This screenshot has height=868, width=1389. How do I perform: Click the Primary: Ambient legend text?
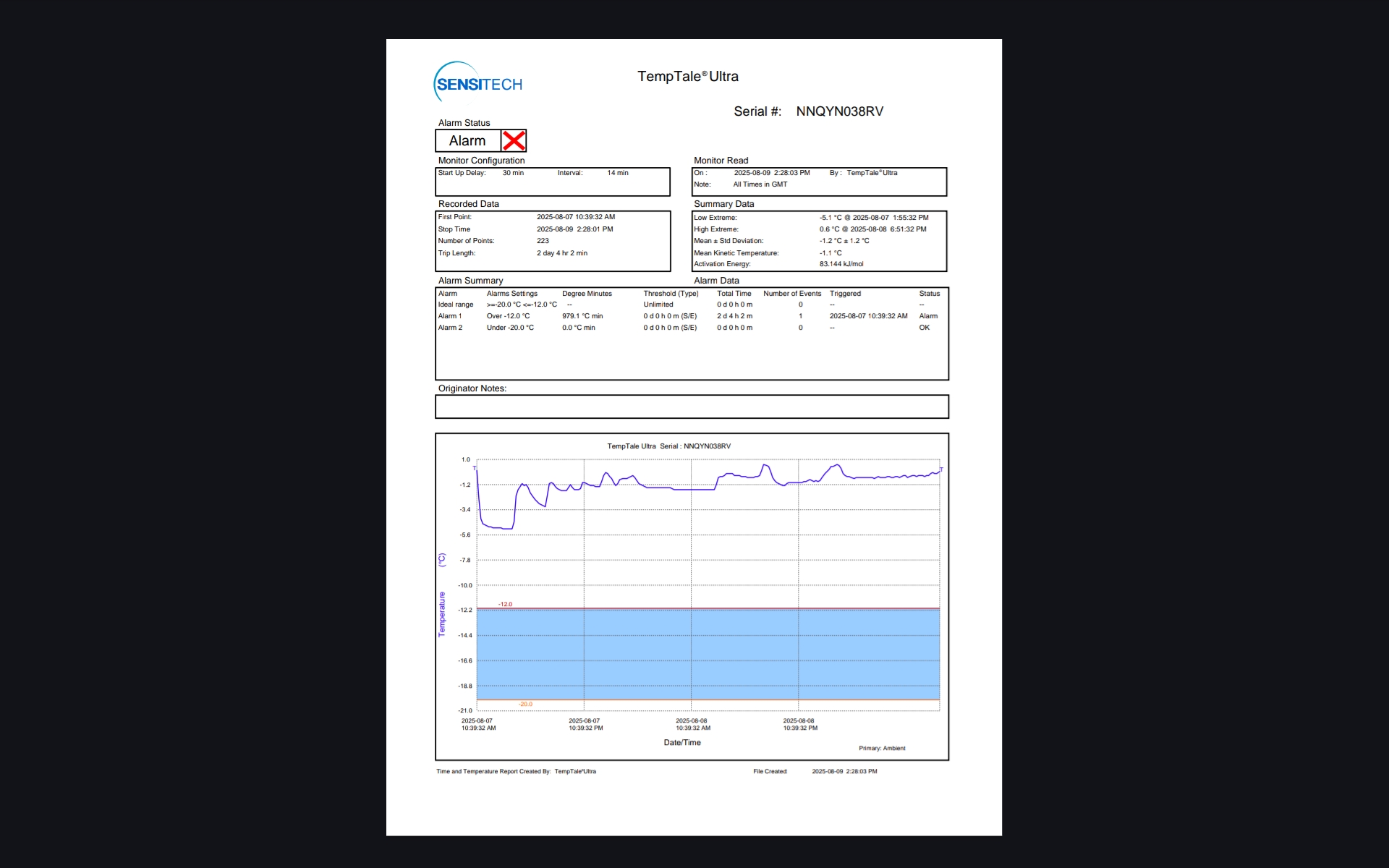[881, 749]
